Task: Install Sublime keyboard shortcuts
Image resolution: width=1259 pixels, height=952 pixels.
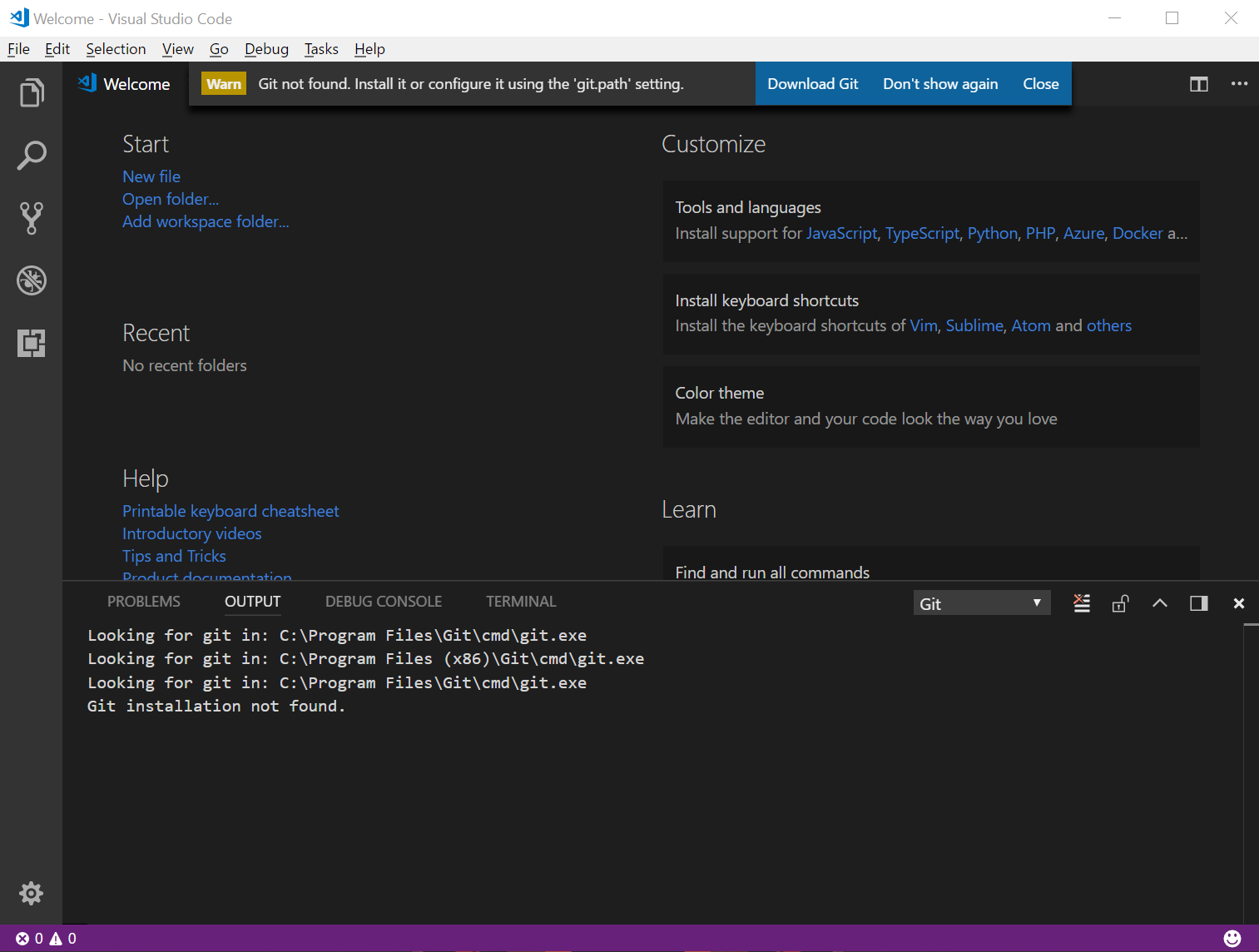Action: (974, 325)
